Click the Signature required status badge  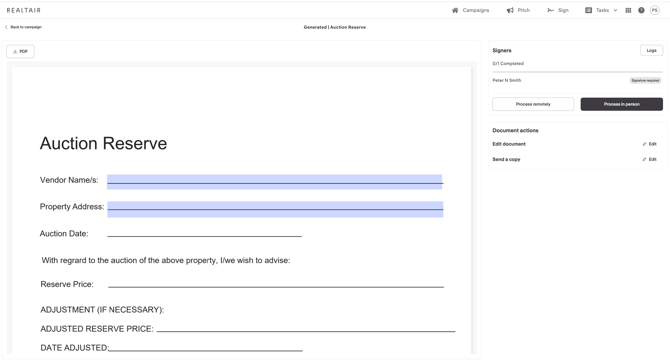tap(645, 80)
